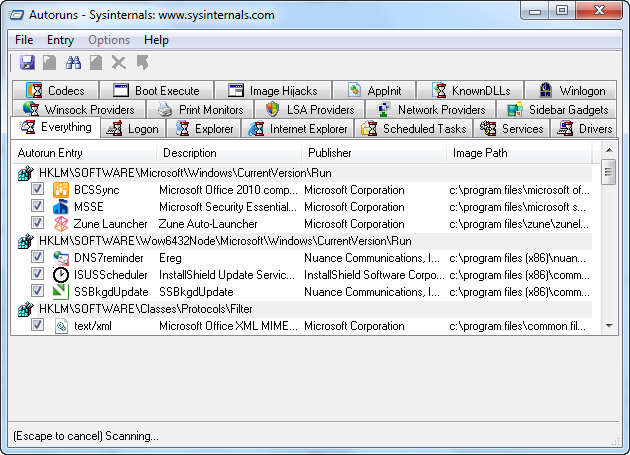
Task: Switch to the Network Providers tab
Action: (x=430, y=109)
